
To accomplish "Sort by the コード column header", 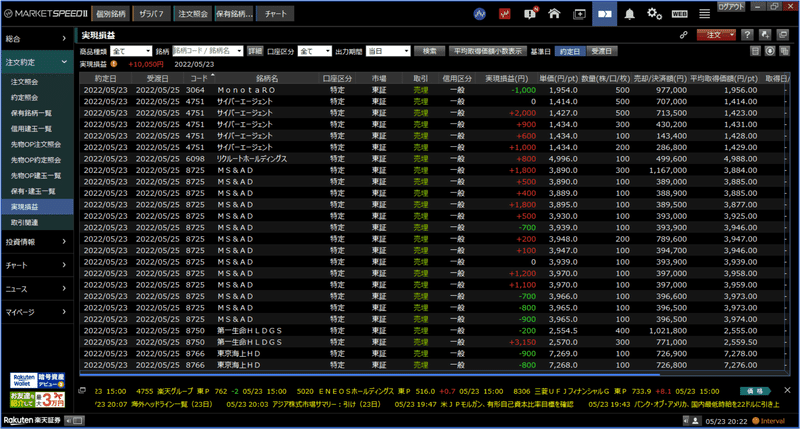I will tap(199, 78).
